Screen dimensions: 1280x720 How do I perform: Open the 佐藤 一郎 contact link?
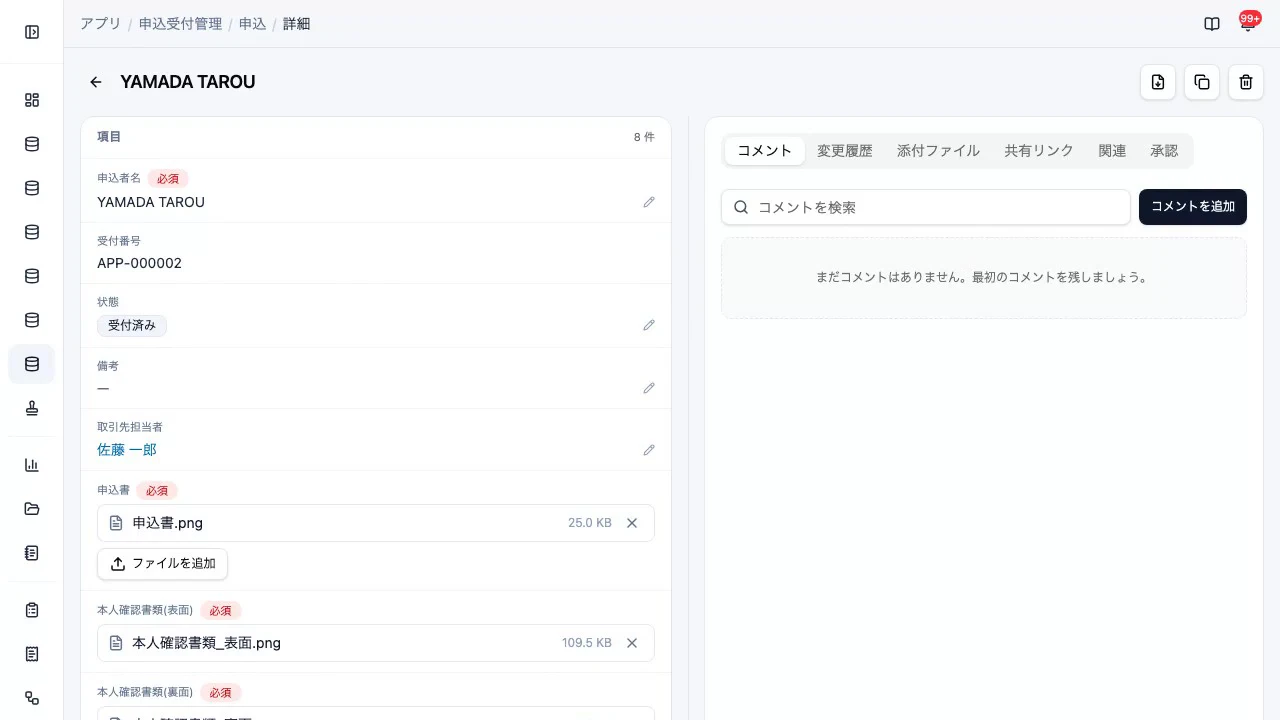[127, 450]
